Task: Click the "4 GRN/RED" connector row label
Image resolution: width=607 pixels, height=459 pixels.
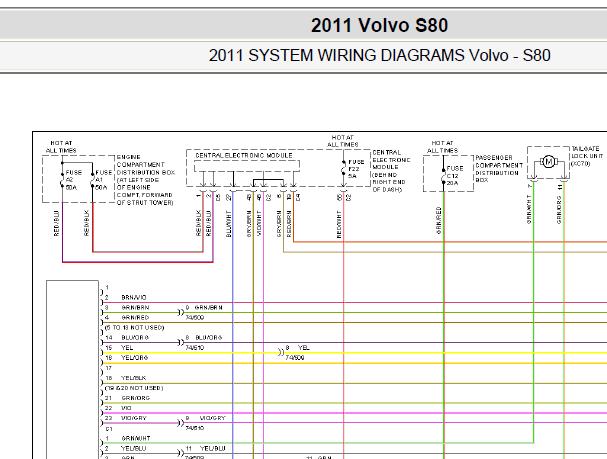Action: point(127,318)
